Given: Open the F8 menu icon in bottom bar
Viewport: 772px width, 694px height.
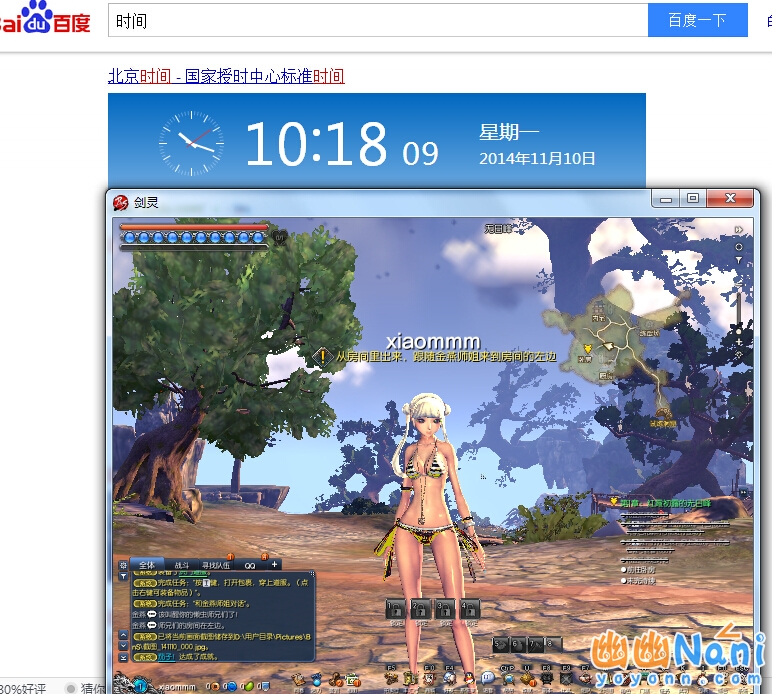Looking at the screenshot, I should click(x=547, y=679).
